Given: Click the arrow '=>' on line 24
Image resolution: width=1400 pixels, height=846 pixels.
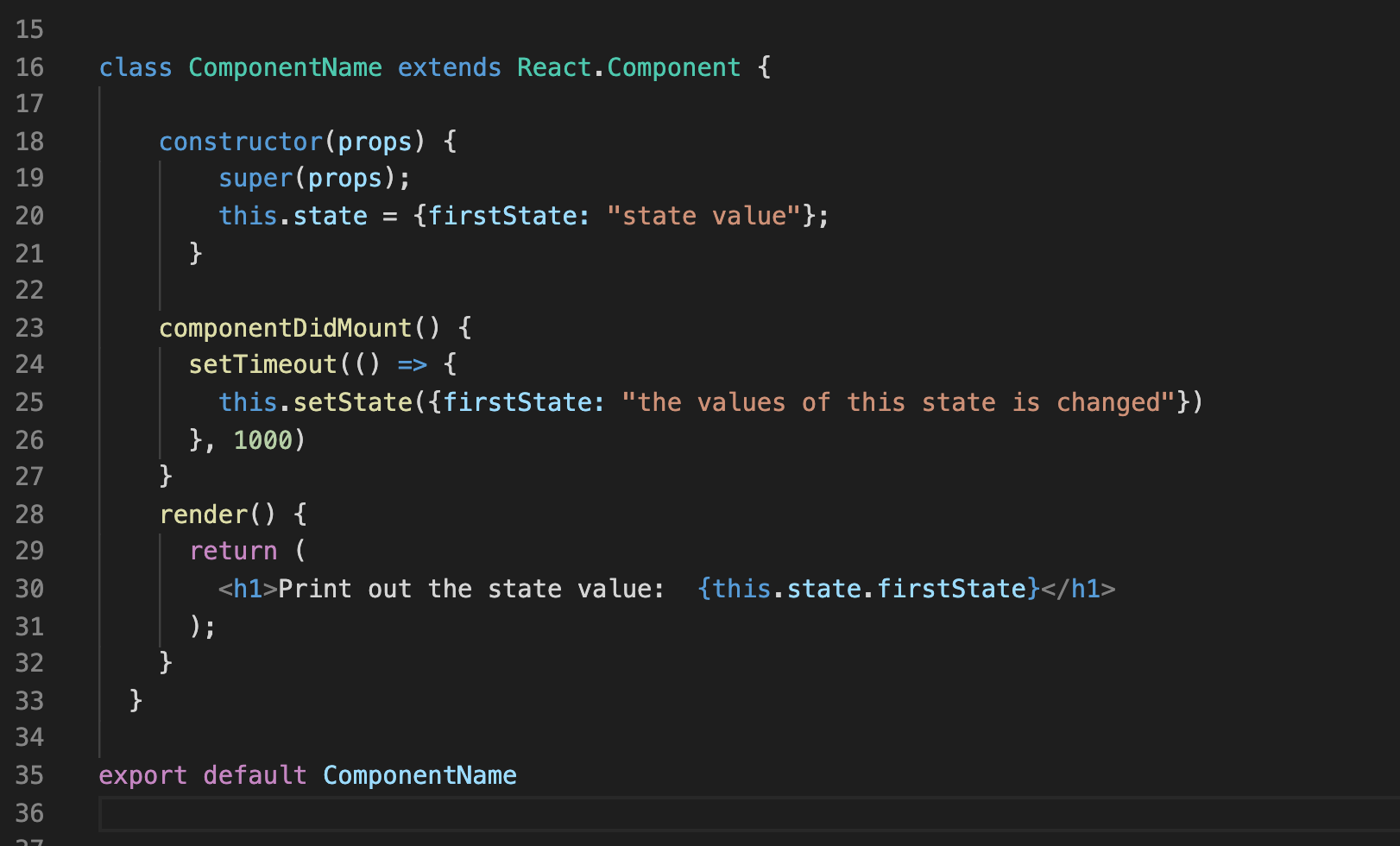Looking at the screenshot, I should 413,365.
